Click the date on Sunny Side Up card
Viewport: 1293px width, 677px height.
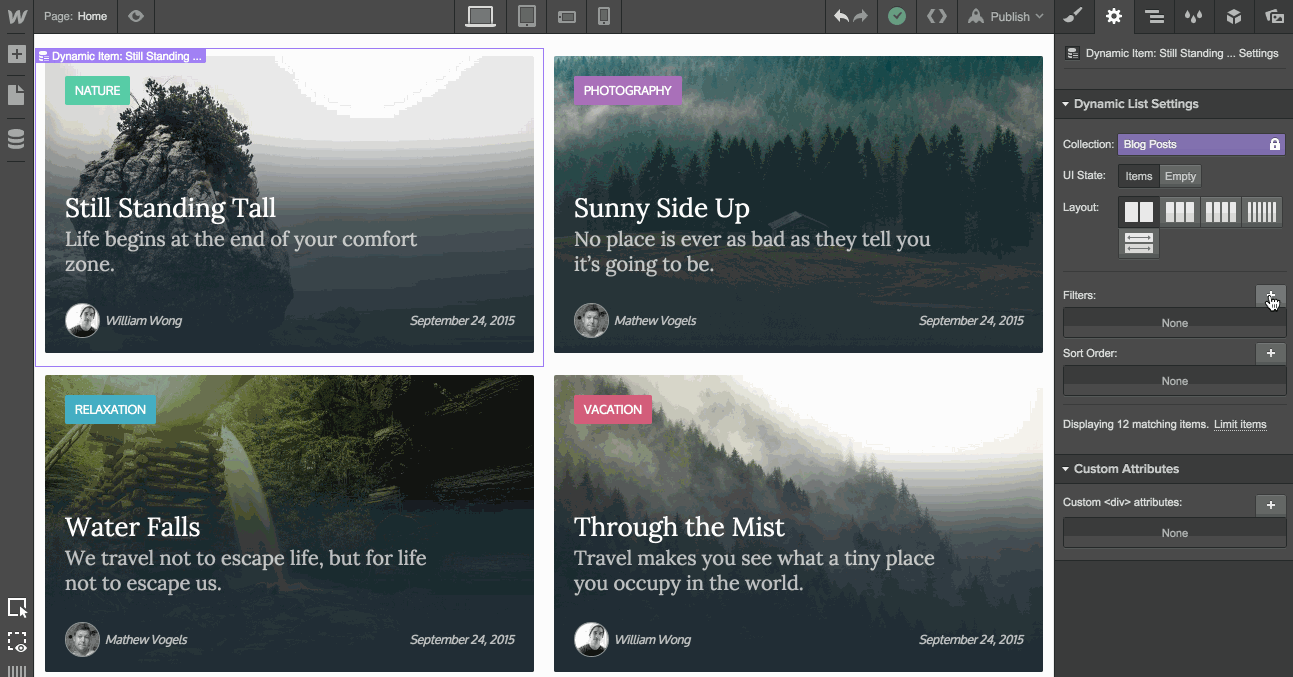[x=971, y=321]
